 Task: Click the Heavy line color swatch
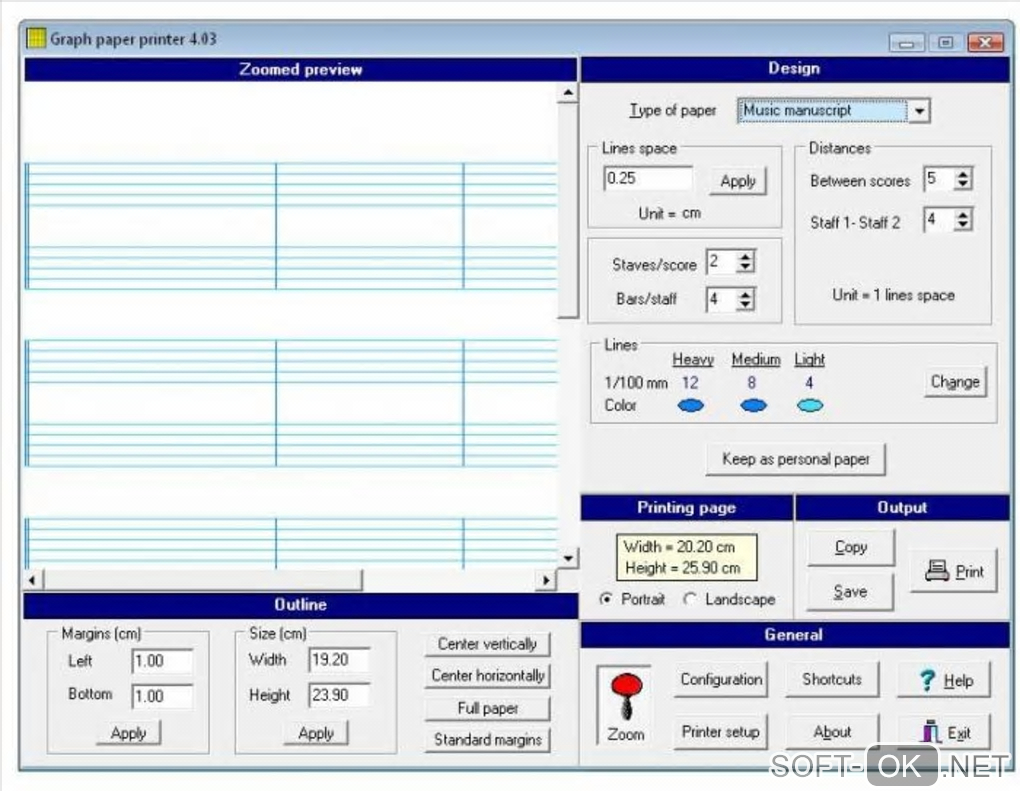point(691,405)
